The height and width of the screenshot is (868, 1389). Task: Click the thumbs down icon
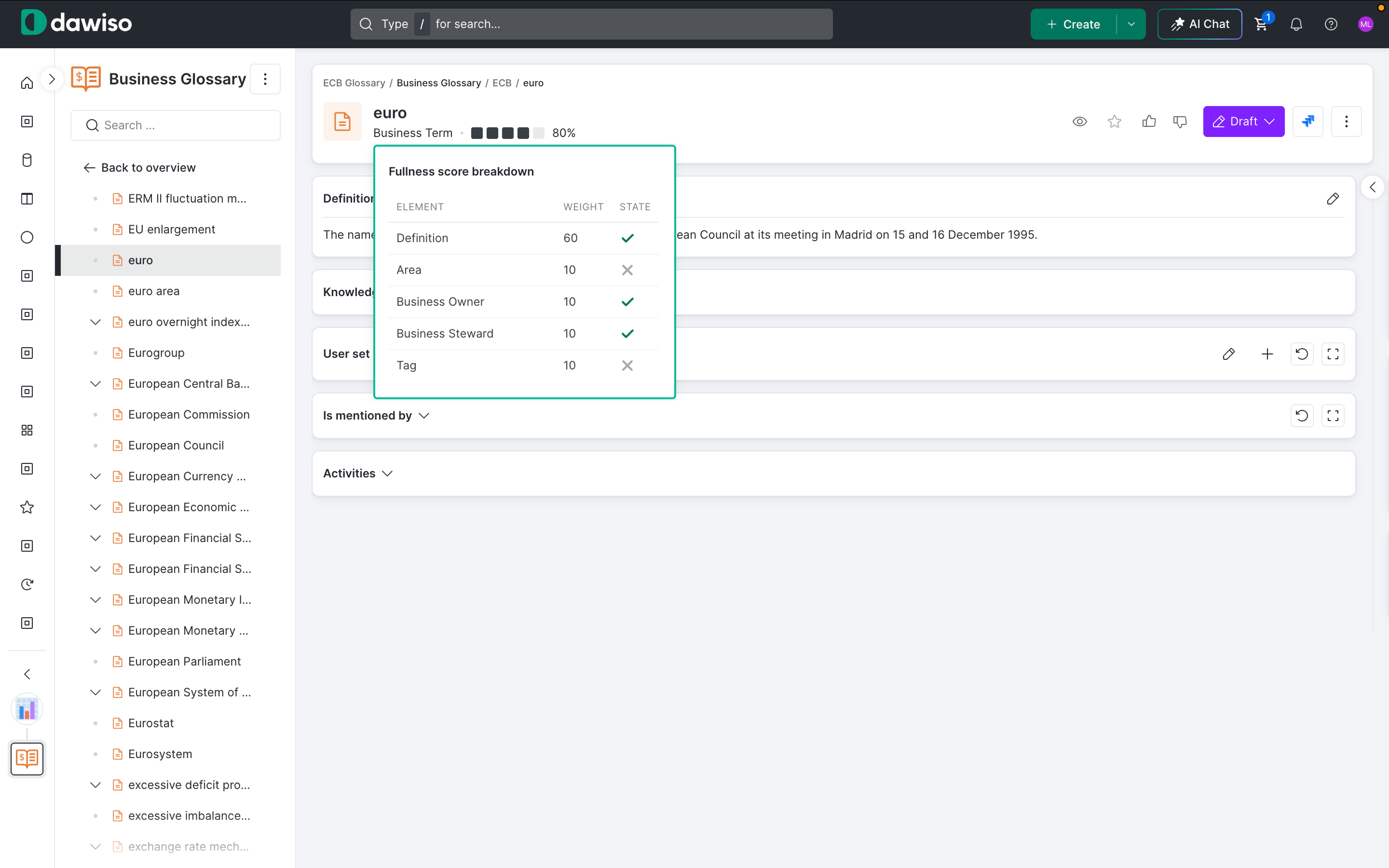[1180, 121]
